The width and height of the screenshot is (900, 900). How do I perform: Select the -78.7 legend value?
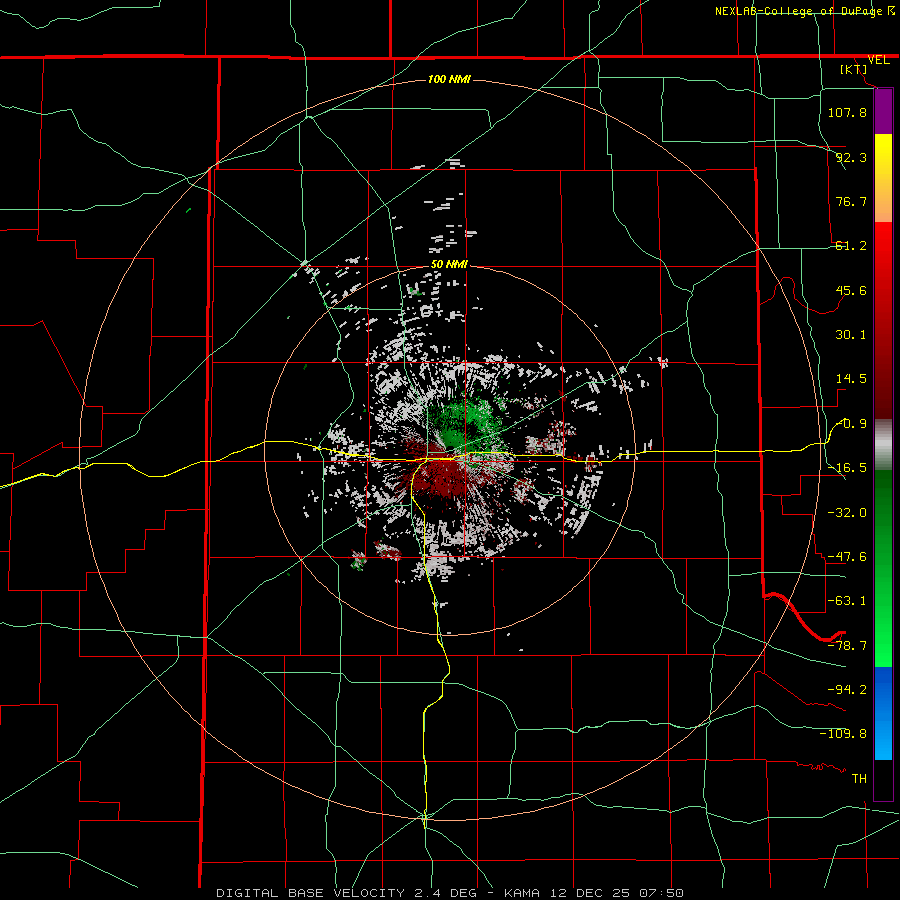coord(847,646)
